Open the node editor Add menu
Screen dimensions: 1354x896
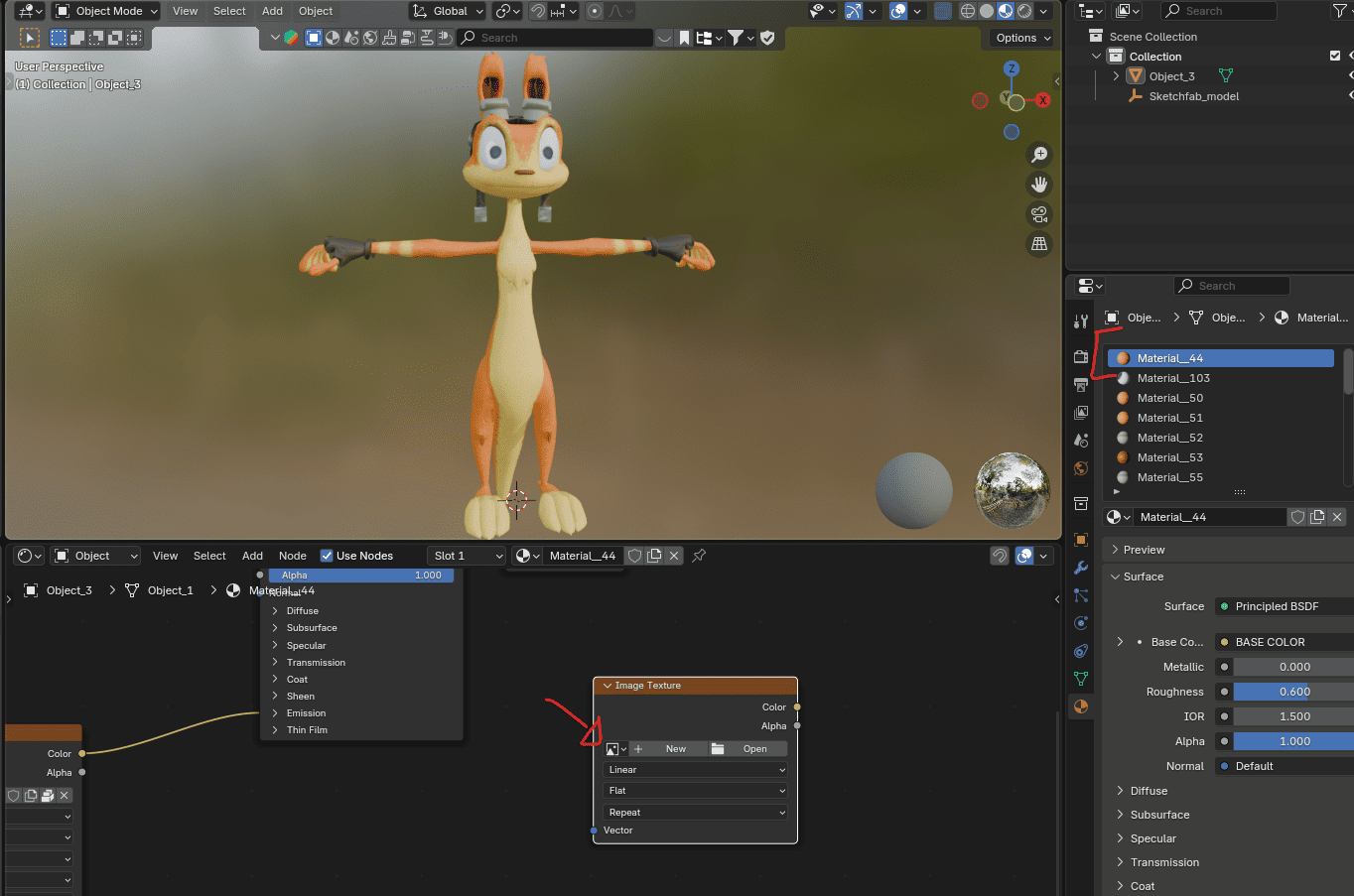click(x=252, y=556)
